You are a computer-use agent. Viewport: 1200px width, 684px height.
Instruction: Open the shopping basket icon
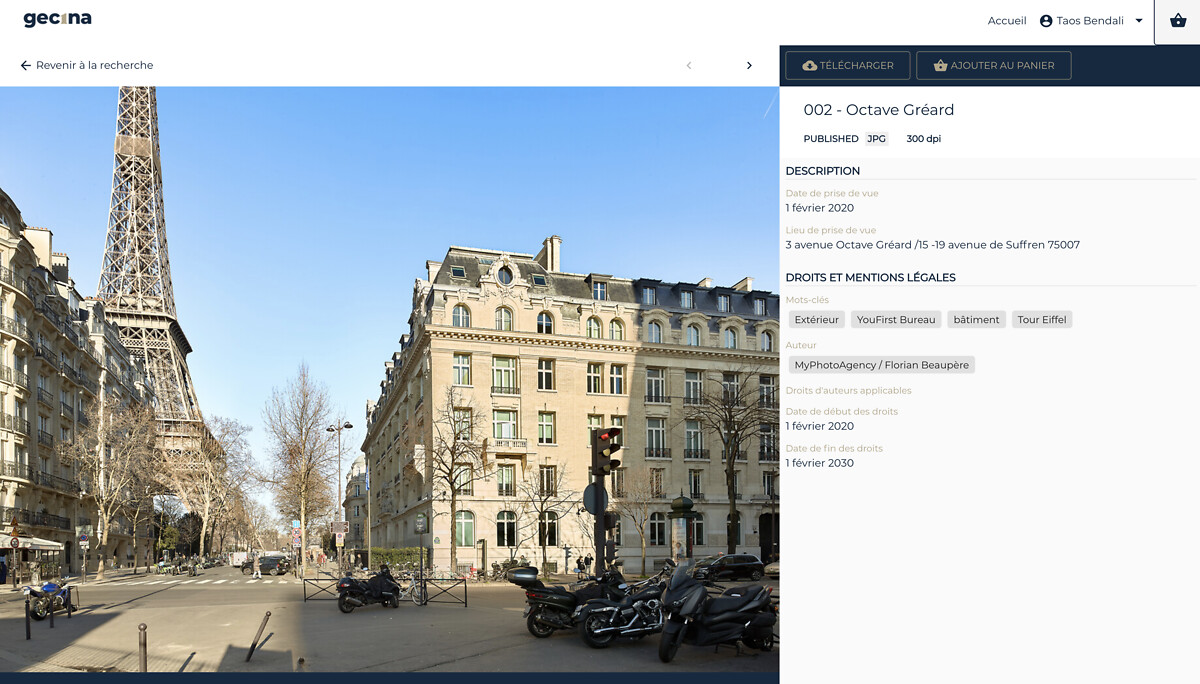(x=1177, y=21)
